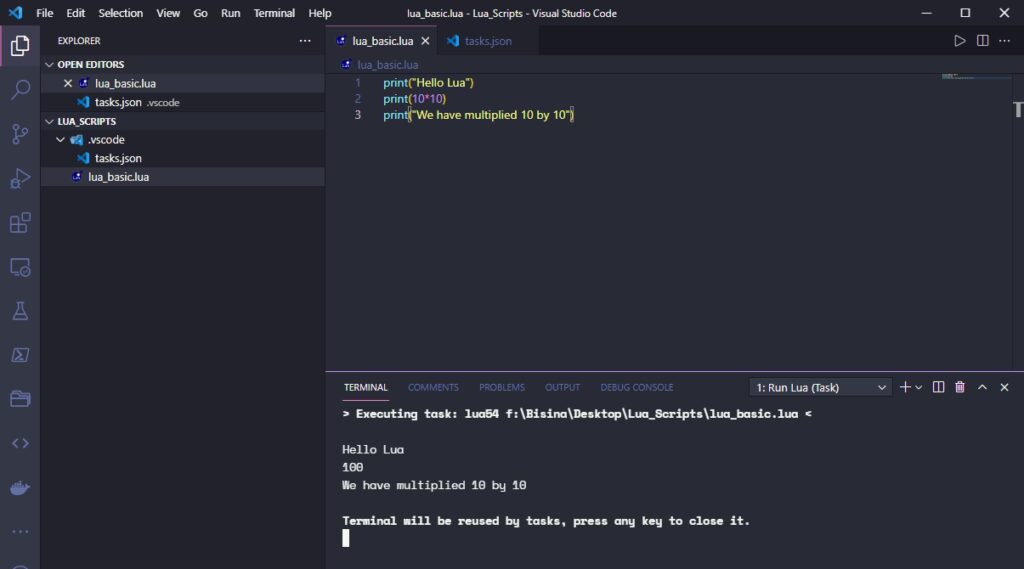Open the Terminal menu
The image size is (1024, 569).
pyautogui.click(x=274, y=13)
